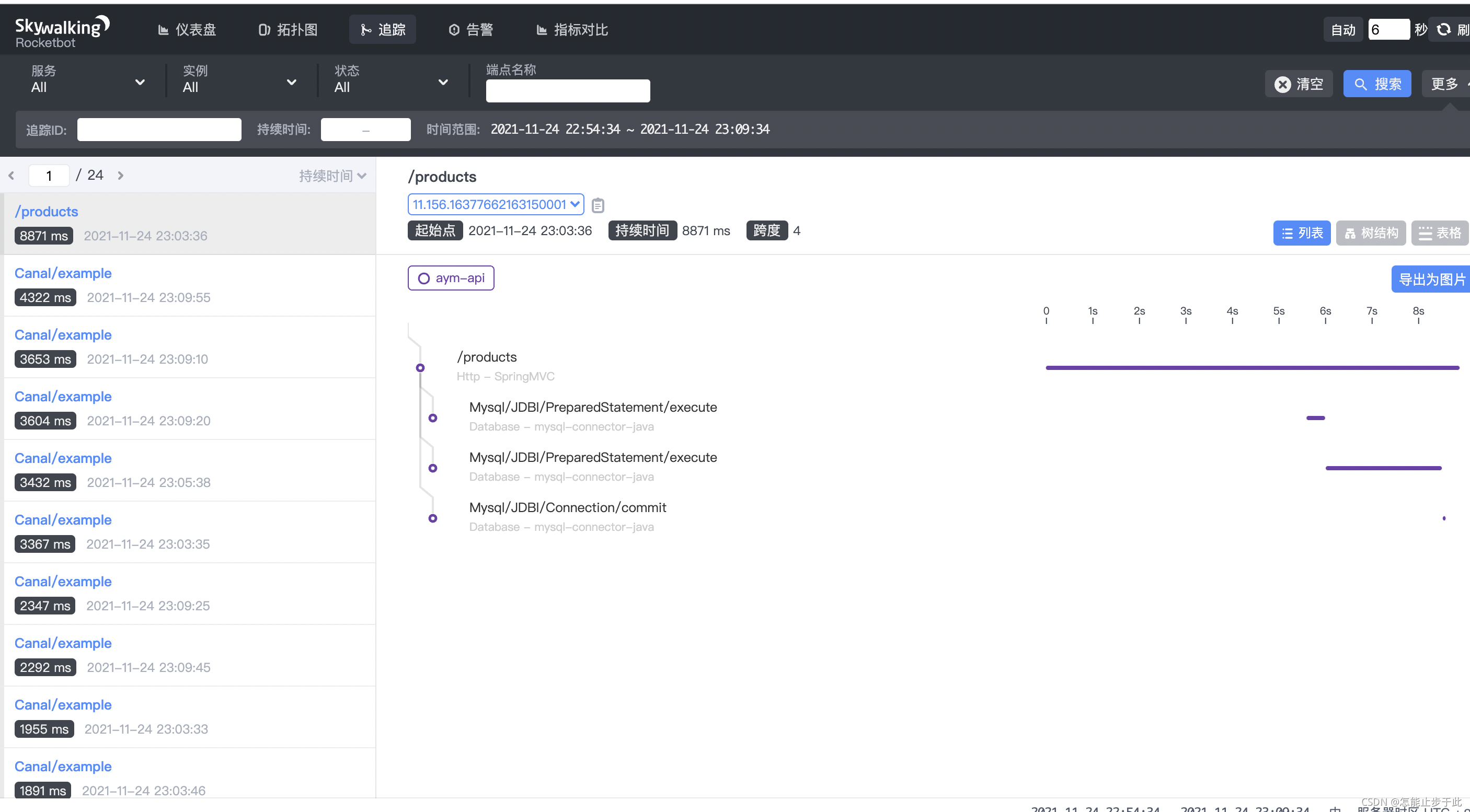Click the short first execute span bar

1315,418
